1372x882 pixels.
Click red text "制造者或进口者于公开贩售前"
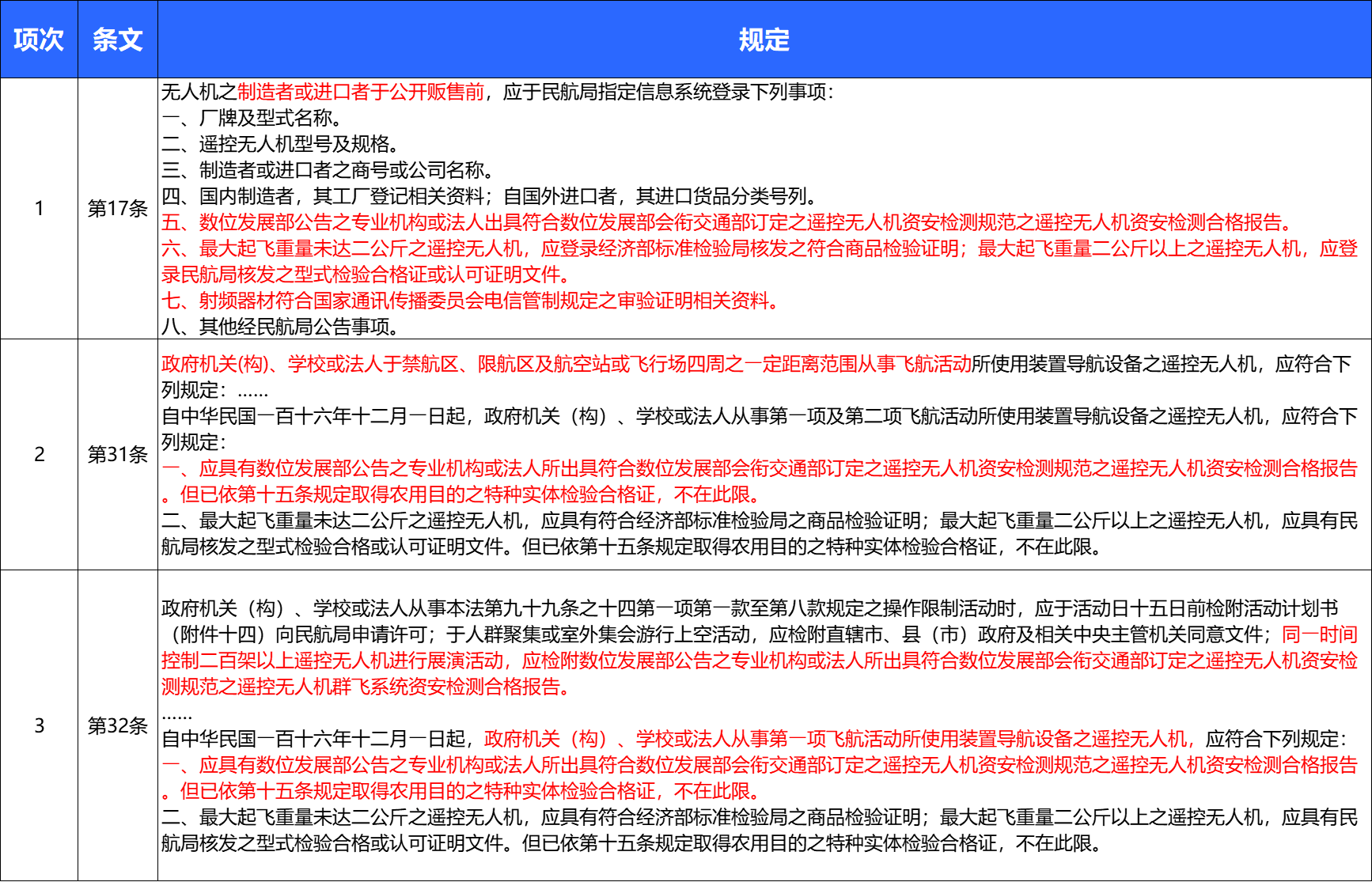[361, 92]
